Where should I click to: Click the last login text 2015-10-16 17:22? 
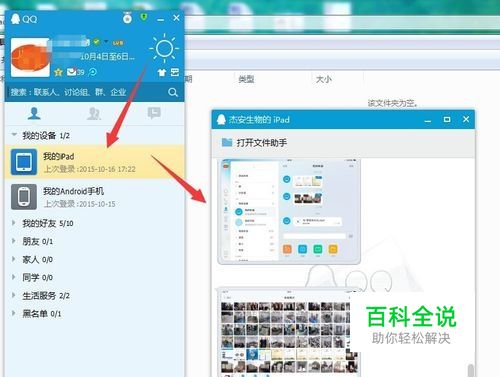click(89, 169)
